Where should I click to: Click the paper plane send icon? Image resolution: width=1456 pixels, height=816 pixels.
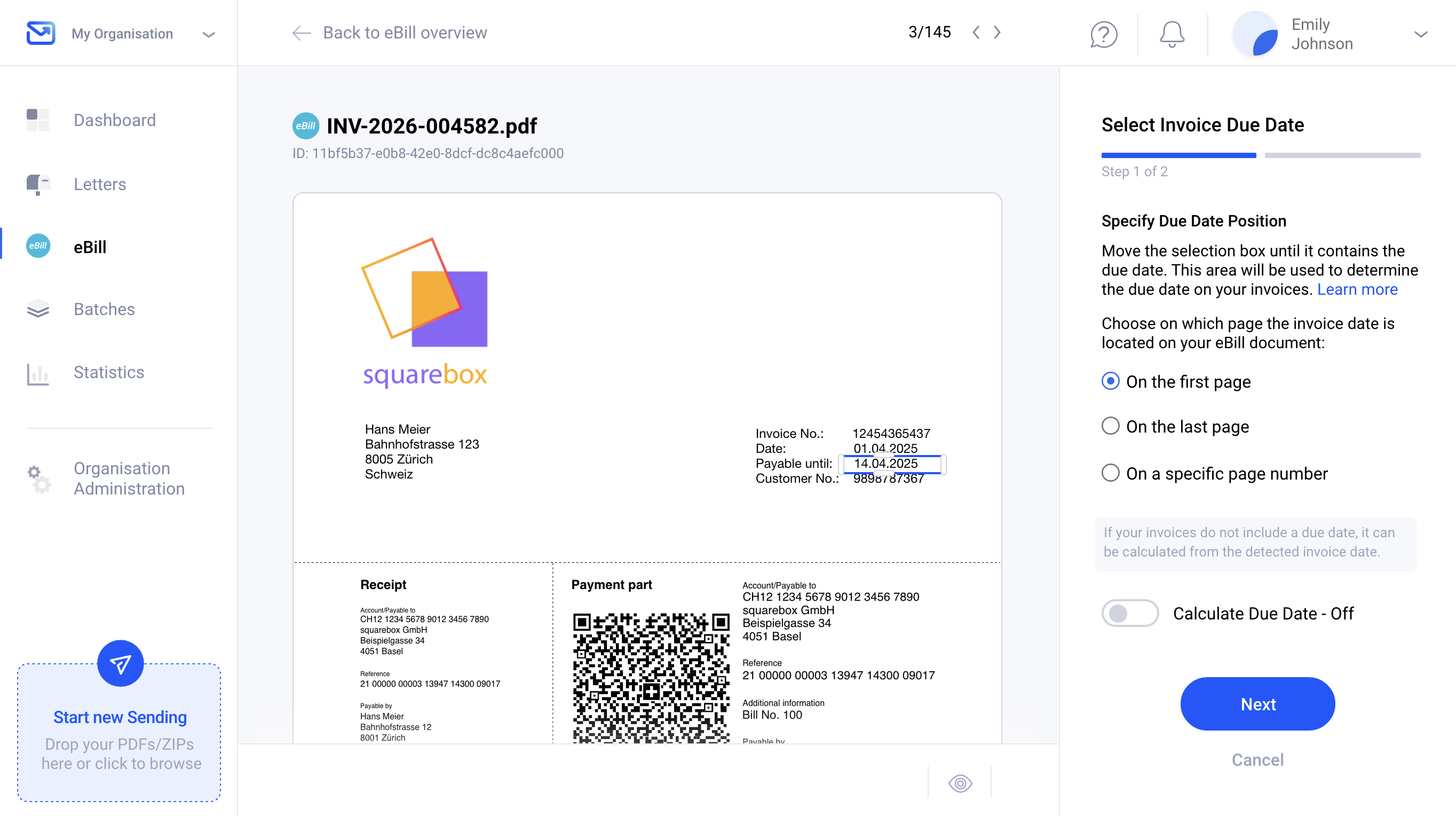[x=121, y=663]
